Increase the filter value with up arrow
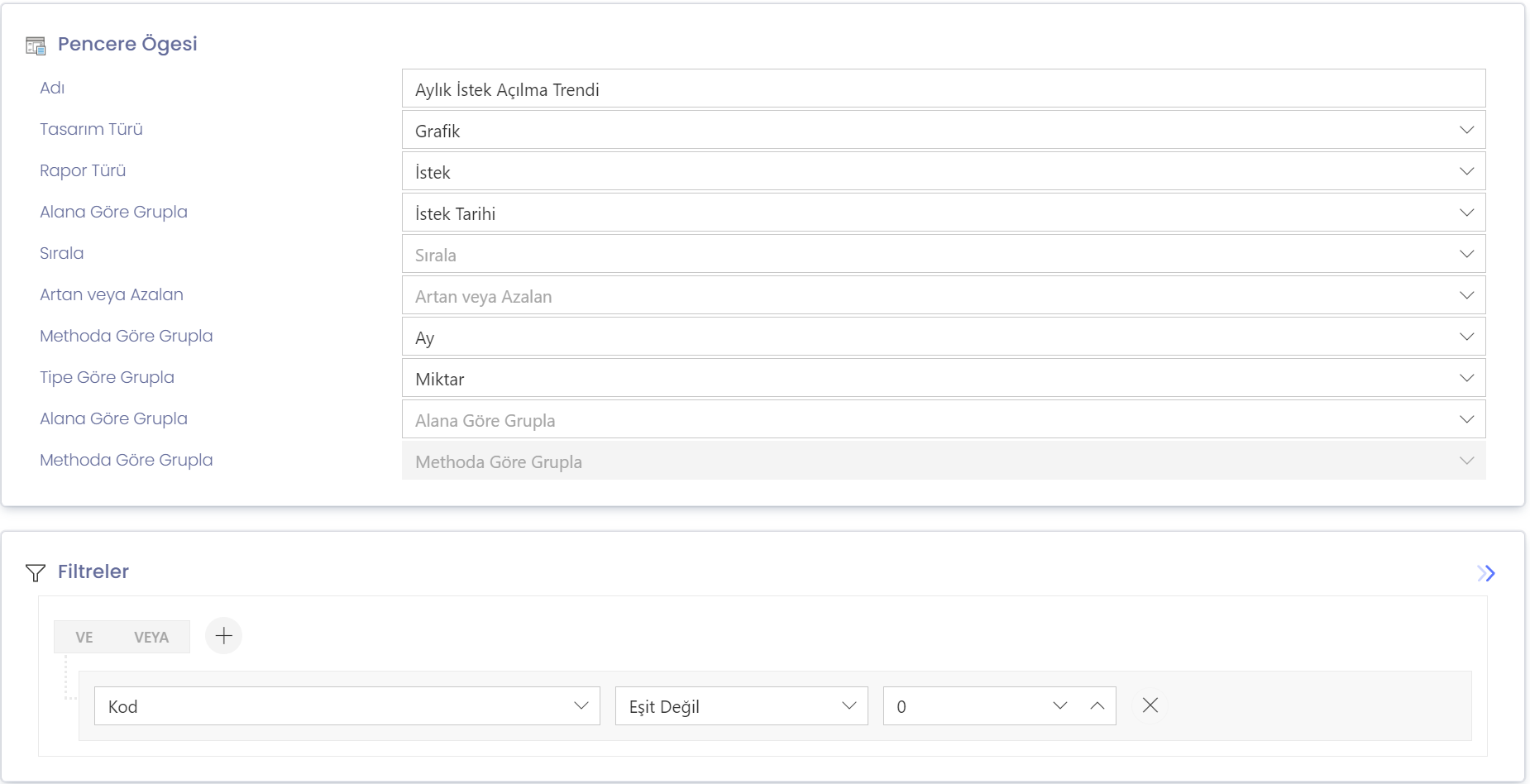1530x784 pixels. coord(1097,705)
